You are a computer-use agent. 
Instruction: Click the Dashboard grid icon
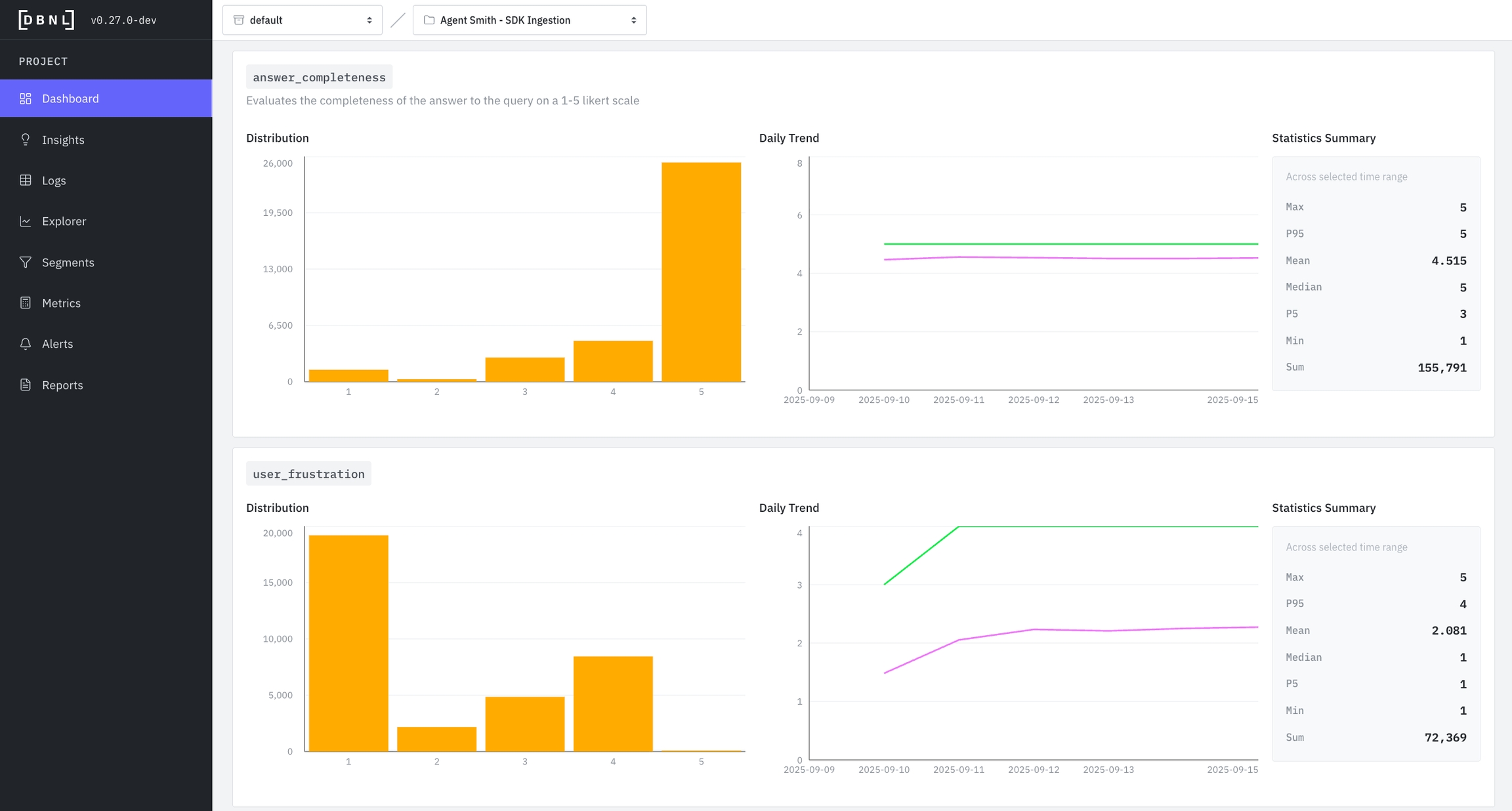(26, 98)
